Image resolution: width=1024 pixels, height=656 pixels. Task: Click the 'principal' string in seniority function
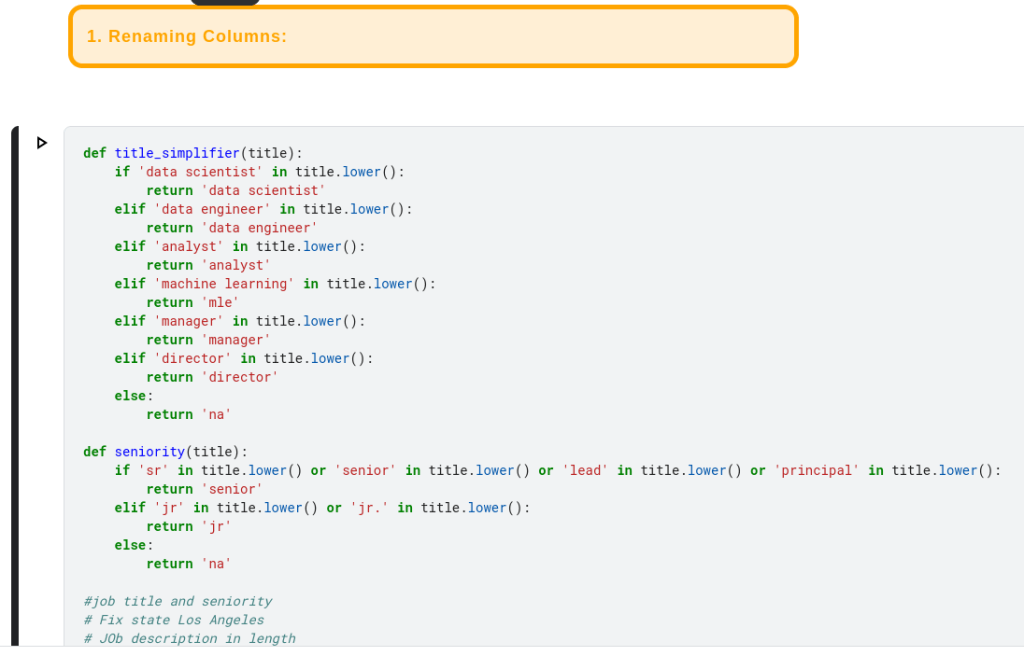(x=816, y=471)
